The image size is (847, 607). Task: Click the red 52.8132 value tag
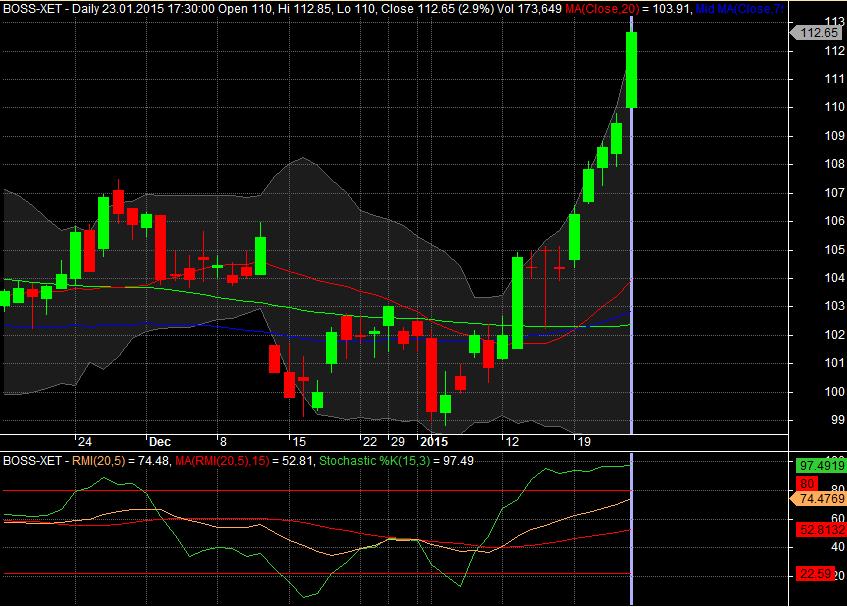pyautogui.click(x=821, y=530)
